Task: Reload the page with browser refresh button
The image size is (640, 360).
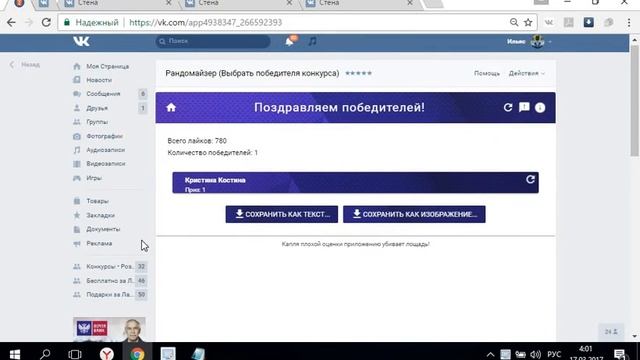Action: (x=46, y=22)
